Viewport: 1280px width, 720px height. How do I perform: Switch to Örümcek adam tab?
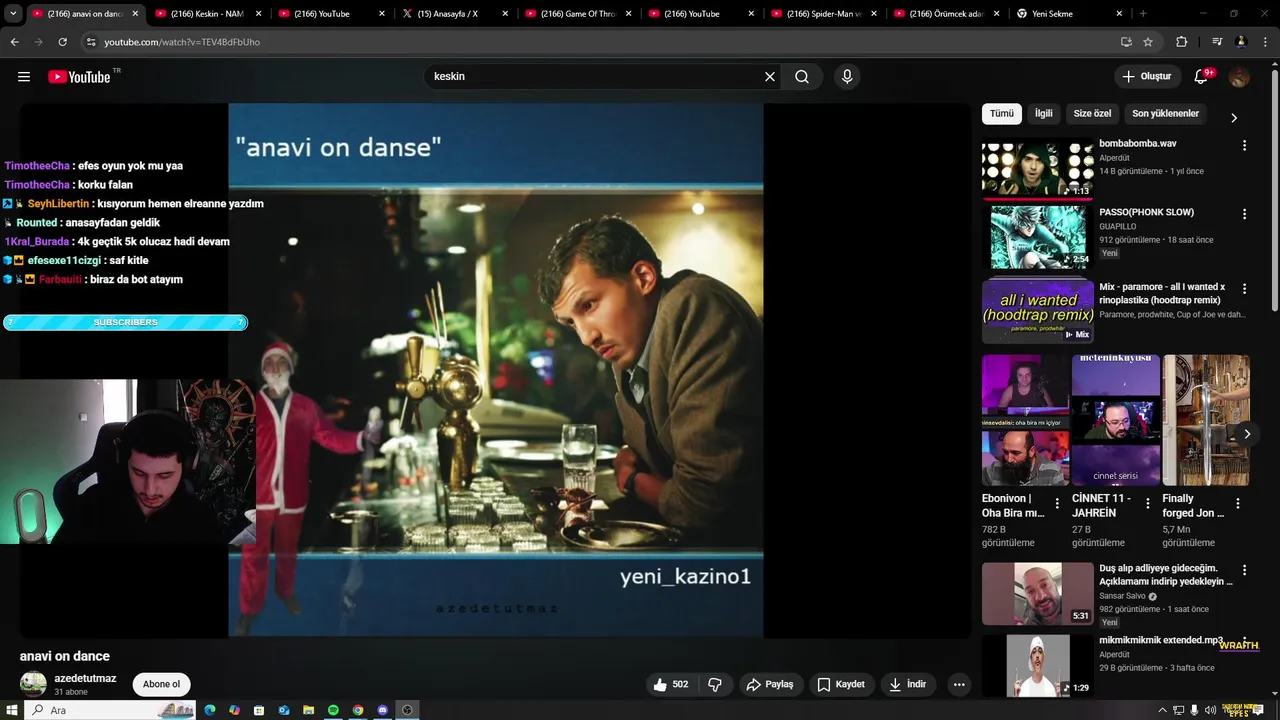tap(946, 14)
